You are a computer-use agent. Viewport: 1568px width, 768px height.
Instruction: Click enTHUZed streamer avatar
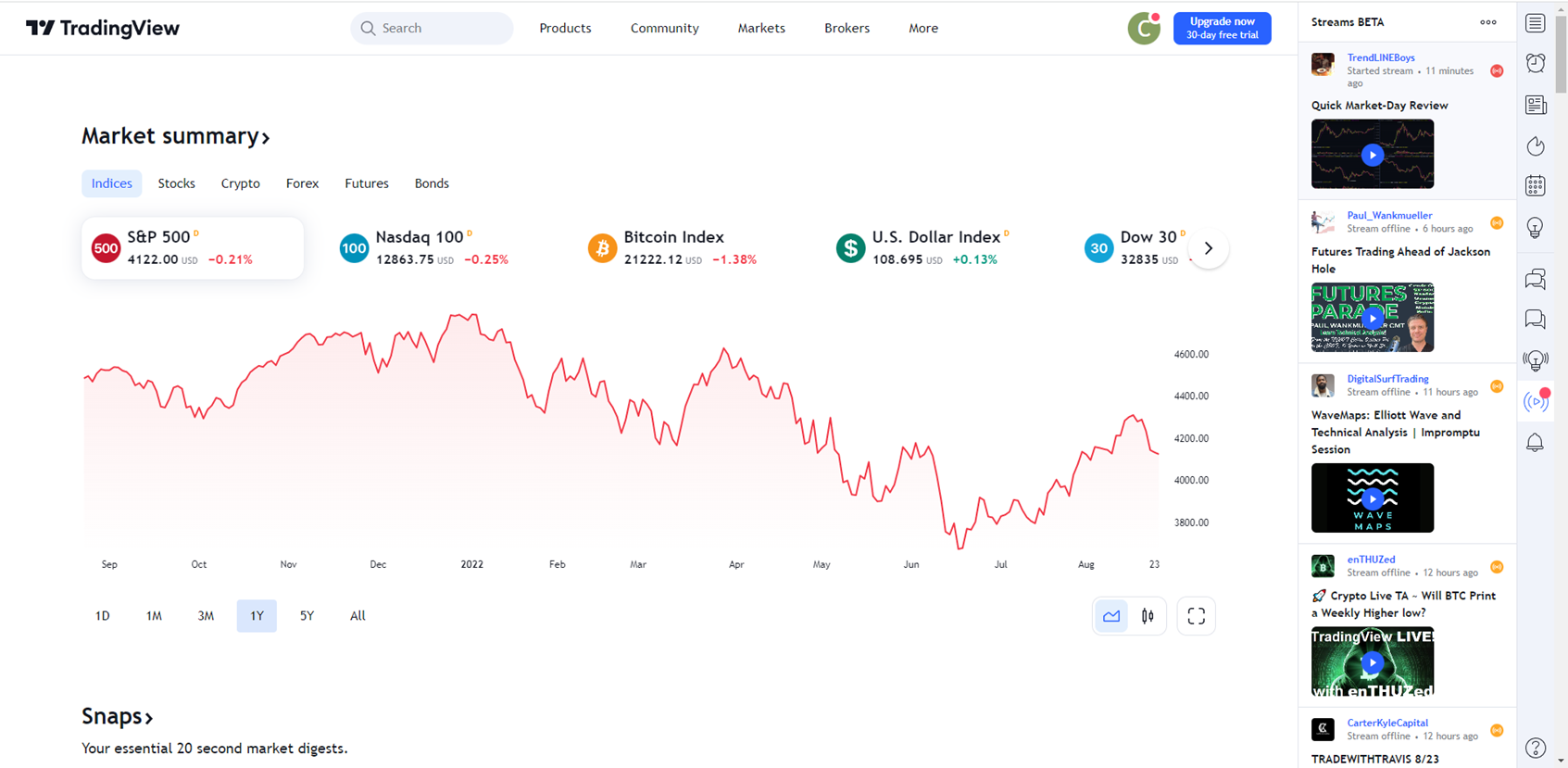point(1323,566)
